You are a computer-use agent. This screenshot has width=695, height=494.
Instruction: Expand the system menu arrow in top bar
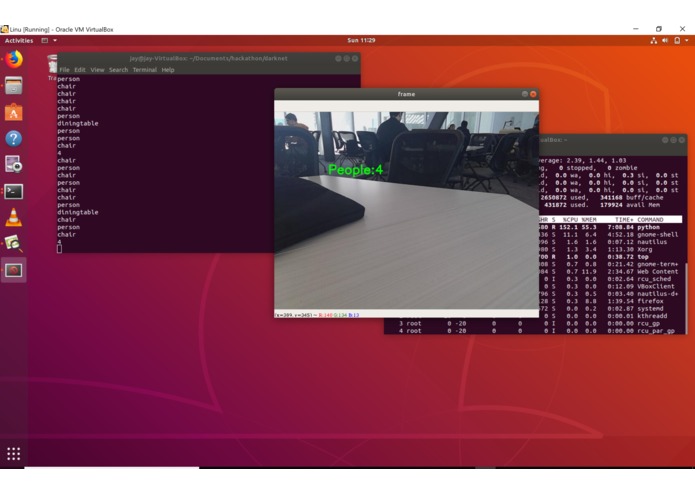click(687, 40)
